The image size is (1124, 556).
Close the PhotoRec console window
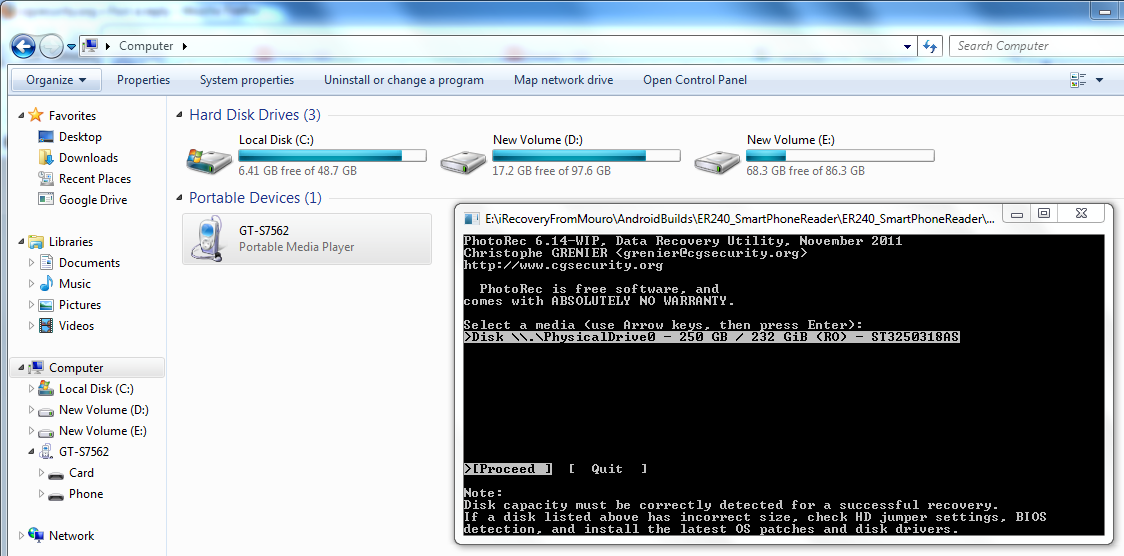[x=1080, y=213]
